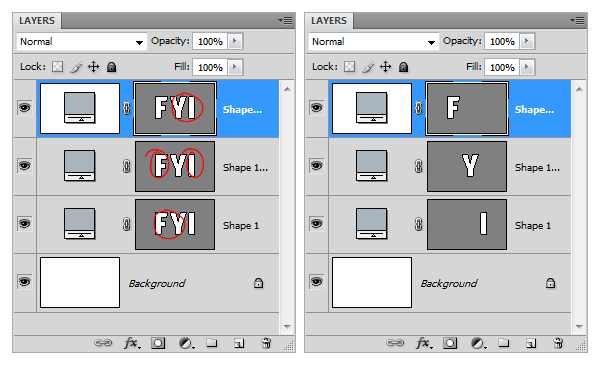Open the Normal blend mode dropdown, left panel
The height and width of the screenshot is (365, 600).
(82, 41)
